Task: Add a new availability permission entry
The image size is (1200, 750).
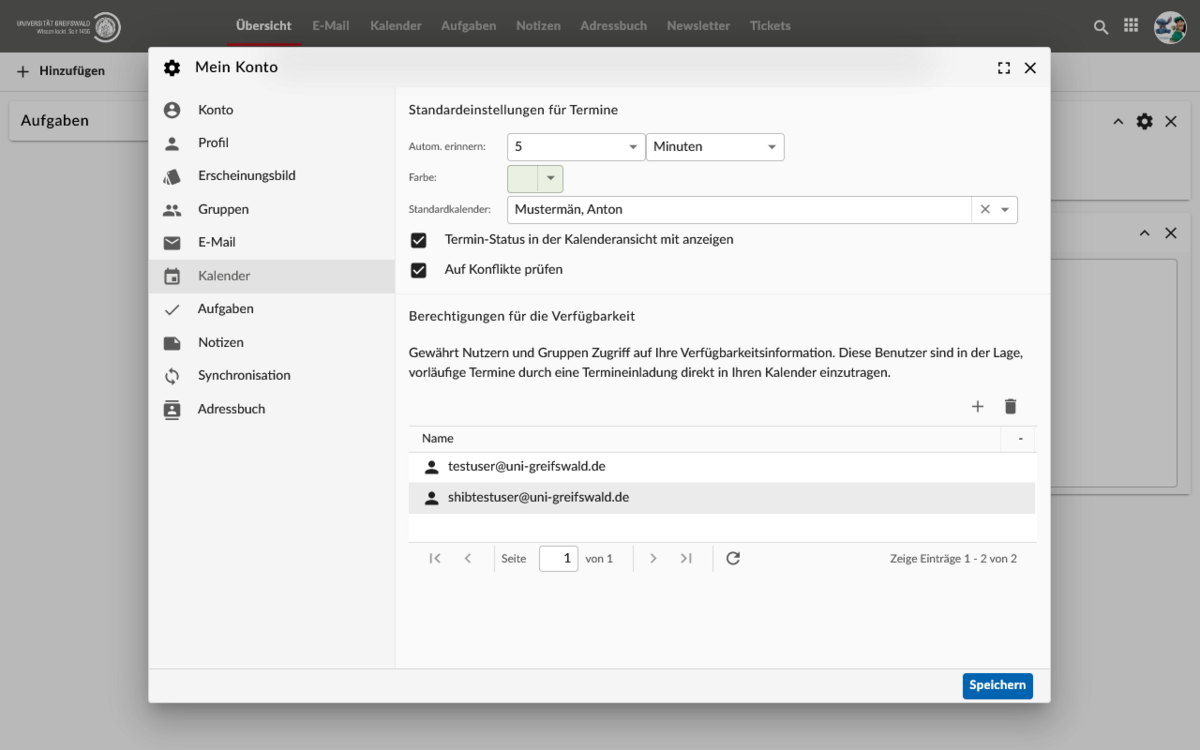Action: (978, 406)
